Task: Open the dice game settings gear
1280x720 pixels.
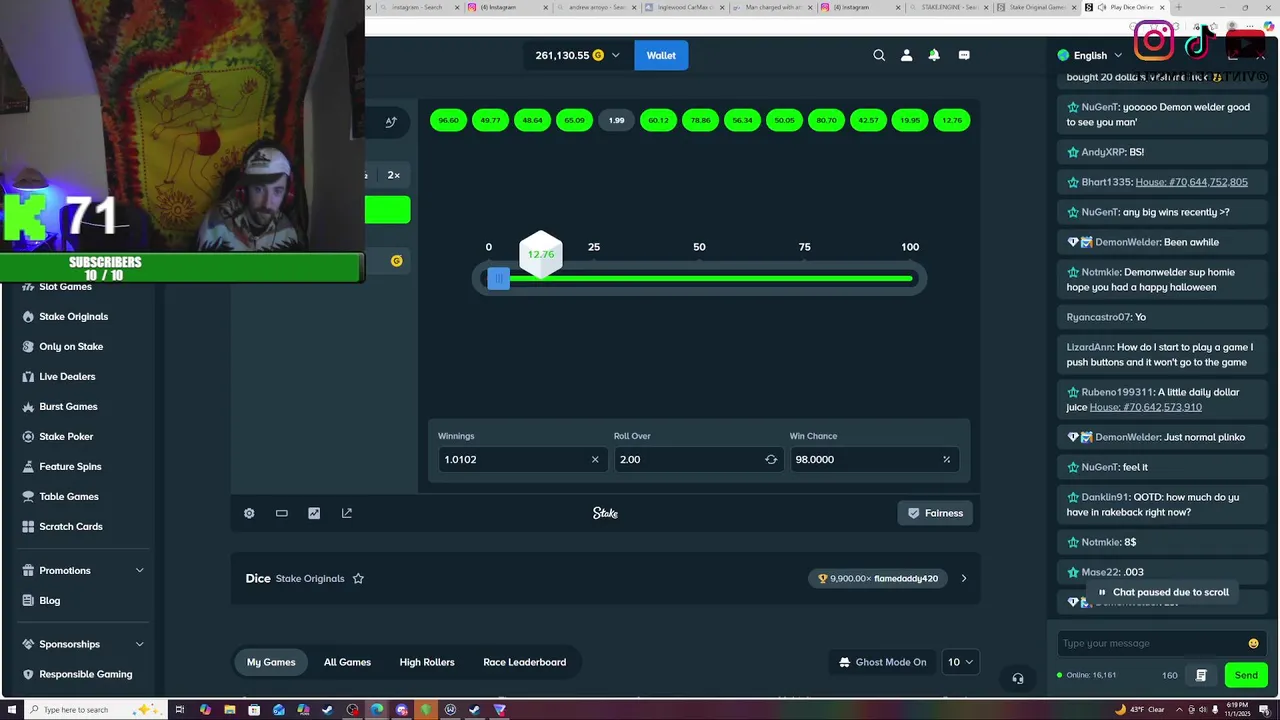Action: [249, 513]
